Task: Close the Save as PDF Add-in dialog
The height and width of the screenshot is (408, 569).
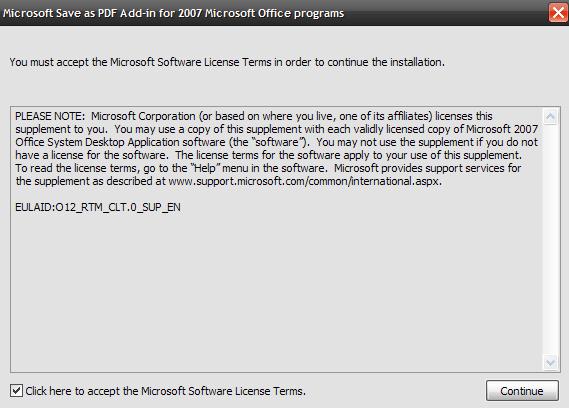Action: (558, 13)
